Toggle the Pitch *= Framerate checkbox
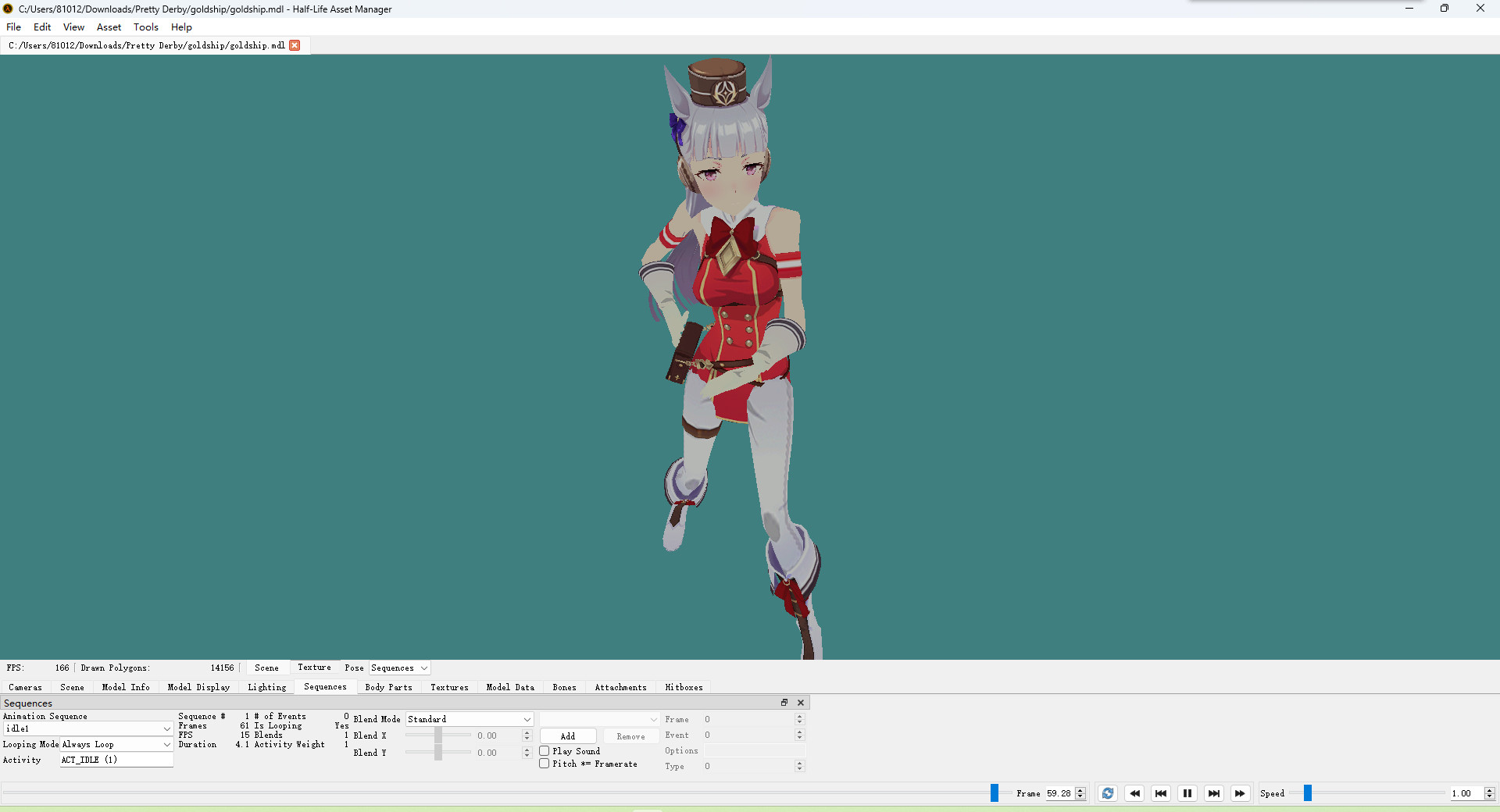 (545, 764)
